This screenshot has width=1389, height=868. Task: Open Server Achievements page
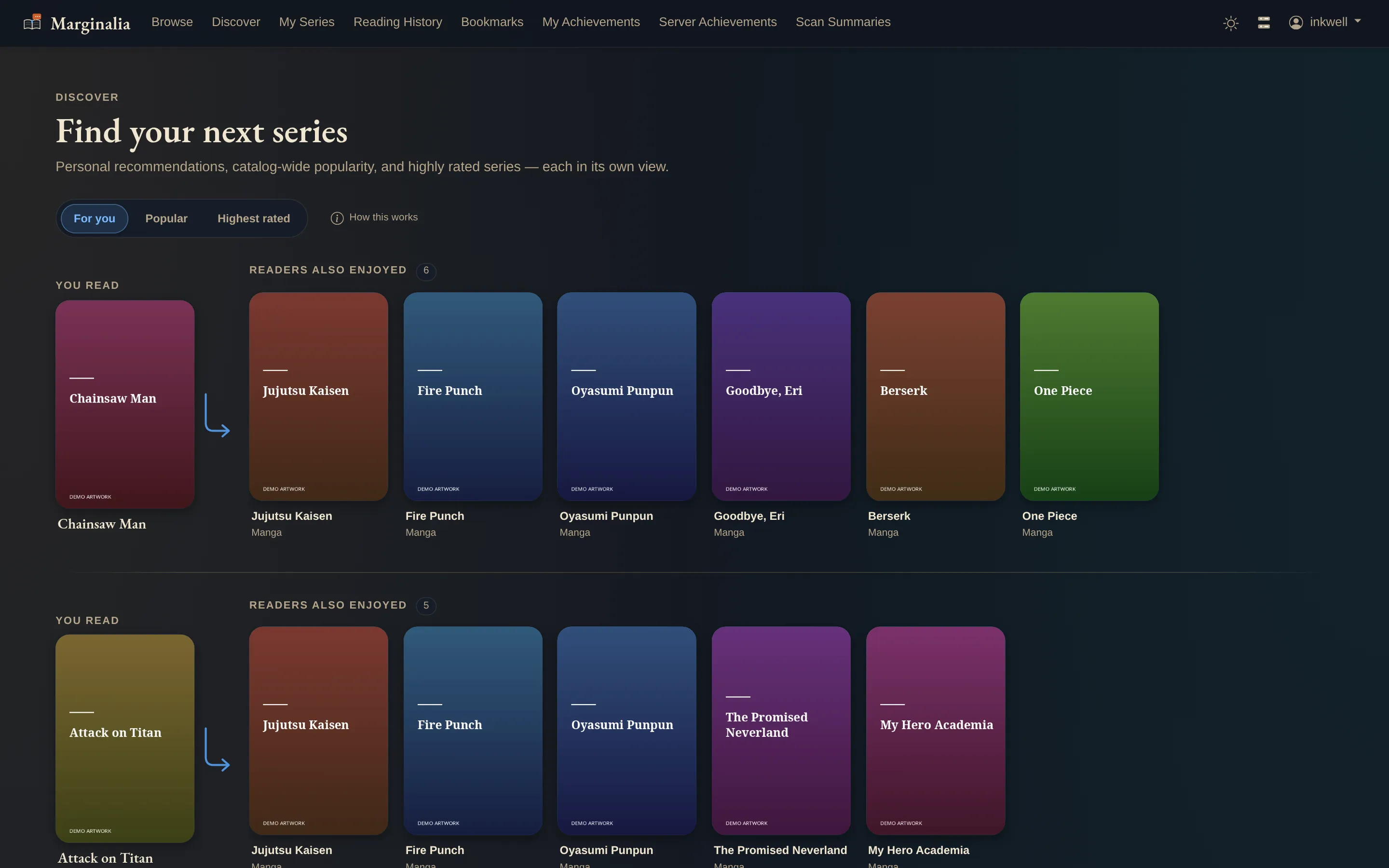[718, 22]
